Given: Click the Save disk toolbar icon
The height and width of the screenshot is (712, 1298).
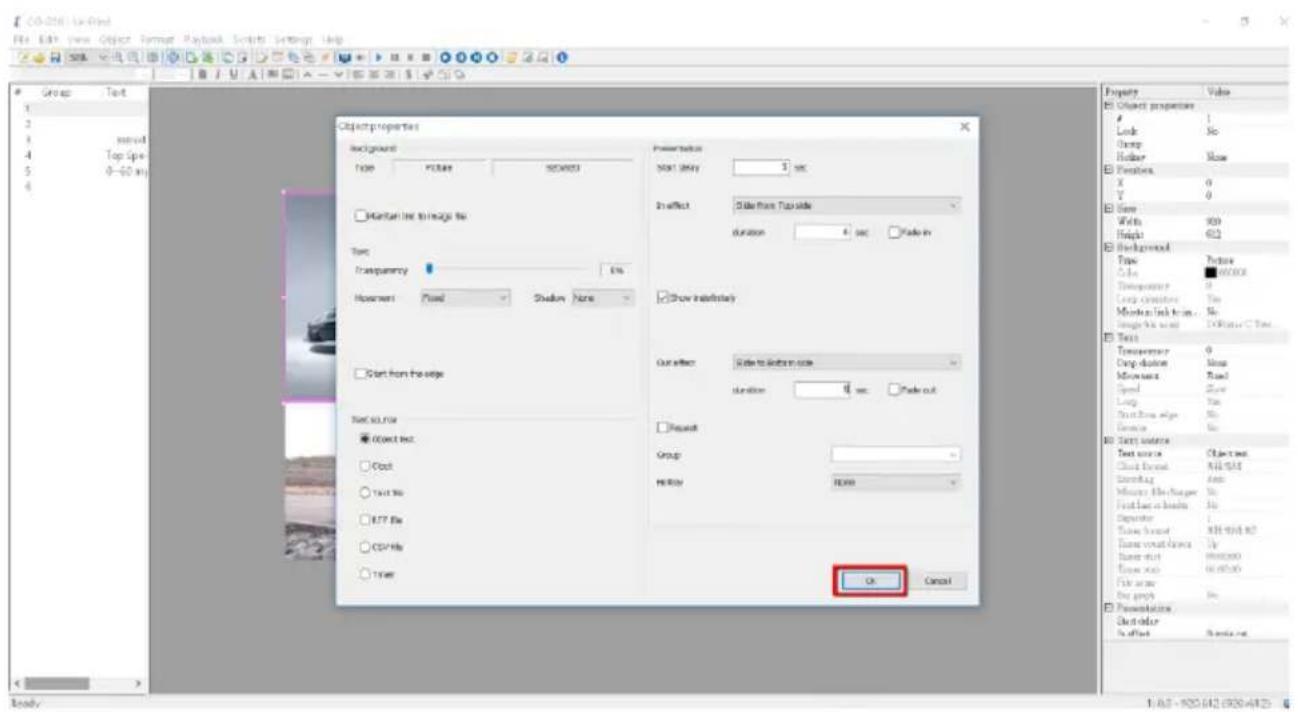Looking at the screenshot, I should coord(56,58).
